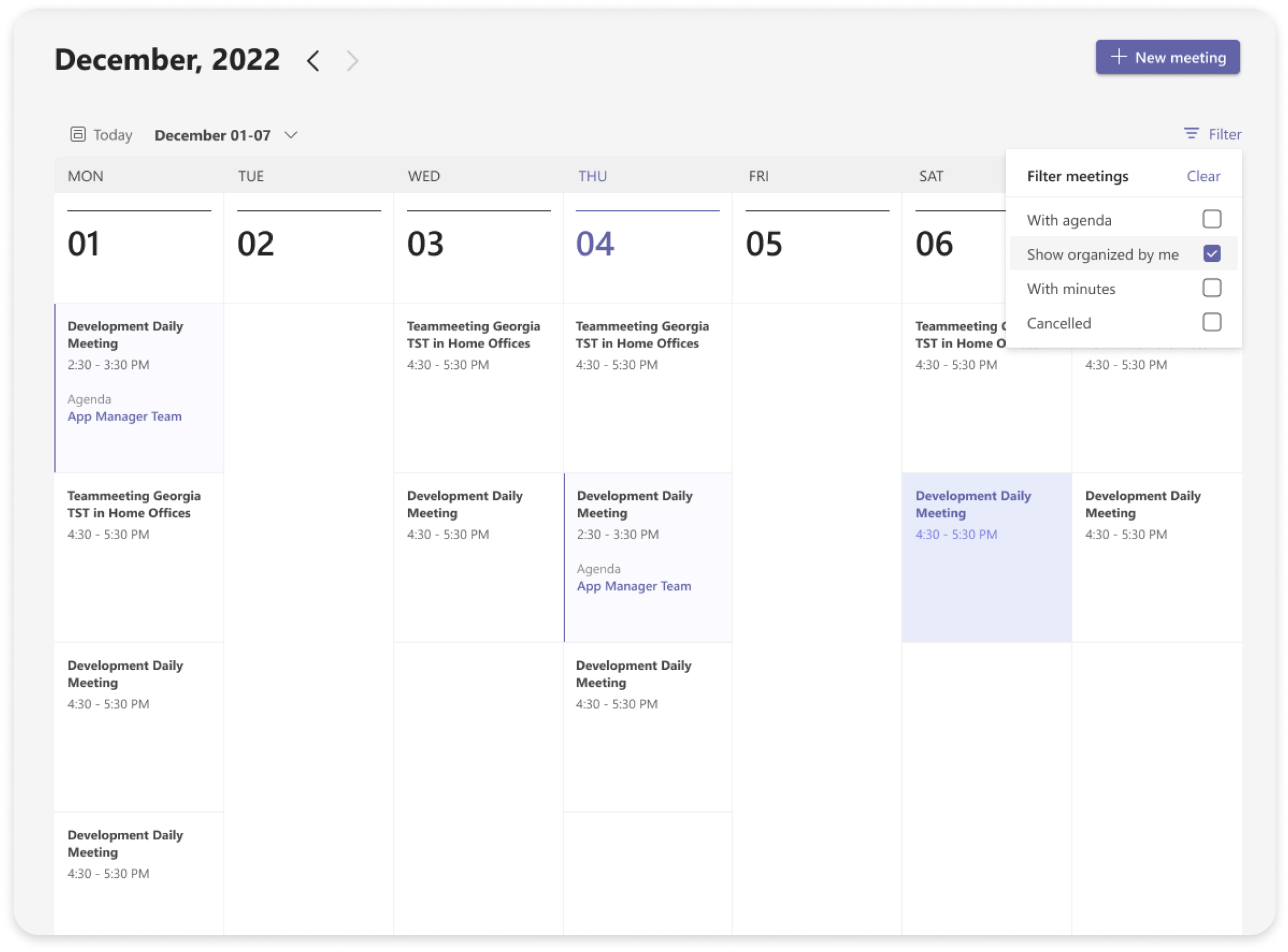Select the MON column header
Viewport: 1288px width, 952px height.
pos(86,176)
